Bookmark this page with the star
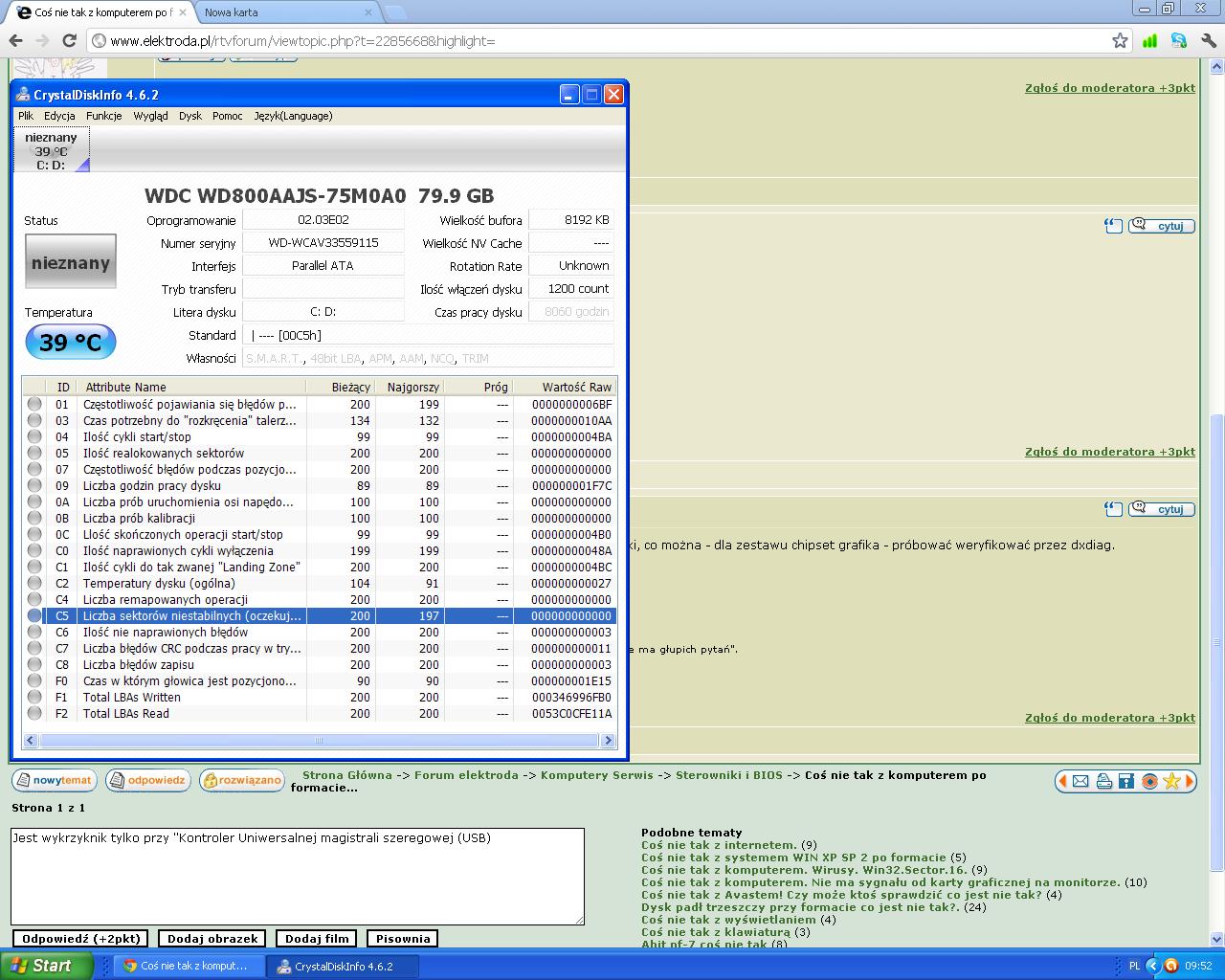Viewport: 1225px width, 980px height. coord(1120,41)
